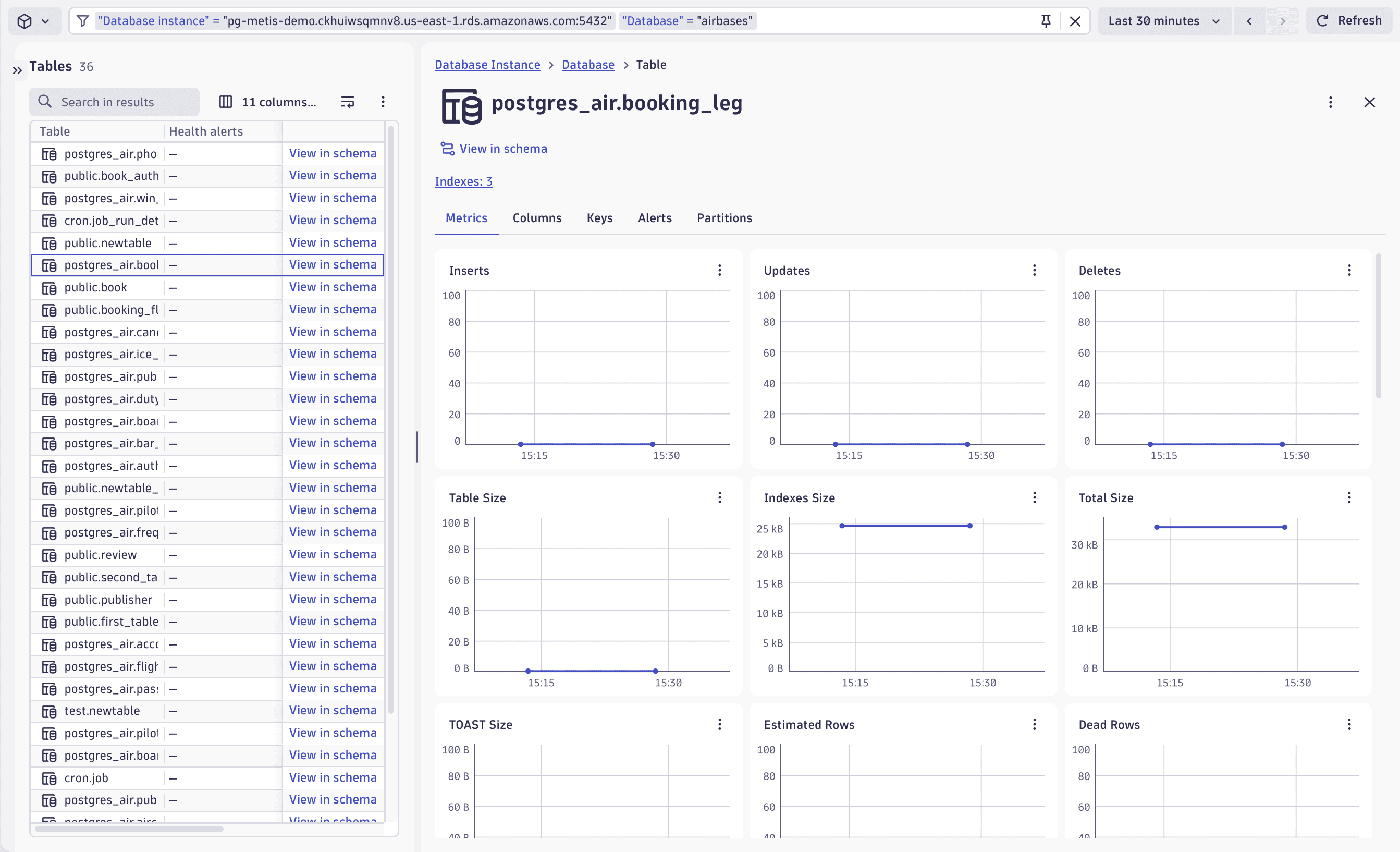Click table icon of public.booking_fl row
This screenshot has height=852, width=1400.
pos(50,310)
